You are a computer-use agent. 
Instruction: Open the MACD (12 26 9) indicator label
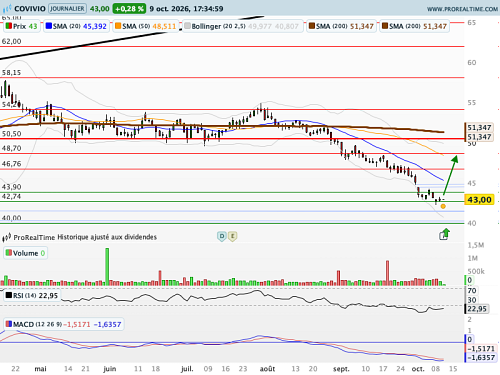(64, 324)
